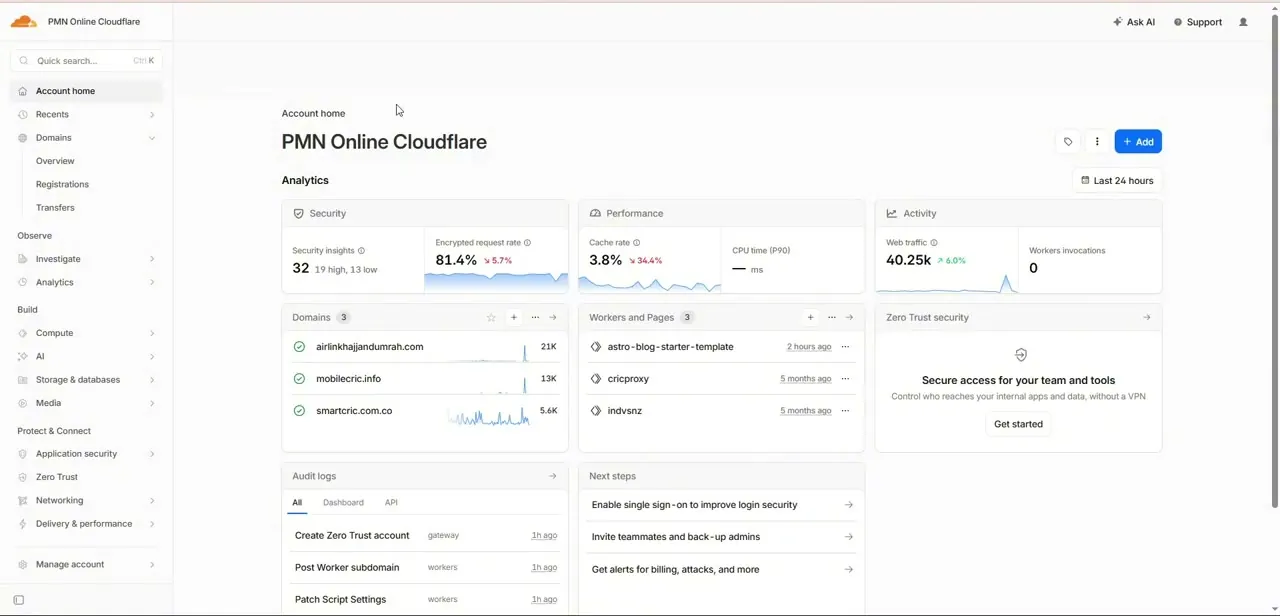Click the Security insights info icon

[362, 251]
